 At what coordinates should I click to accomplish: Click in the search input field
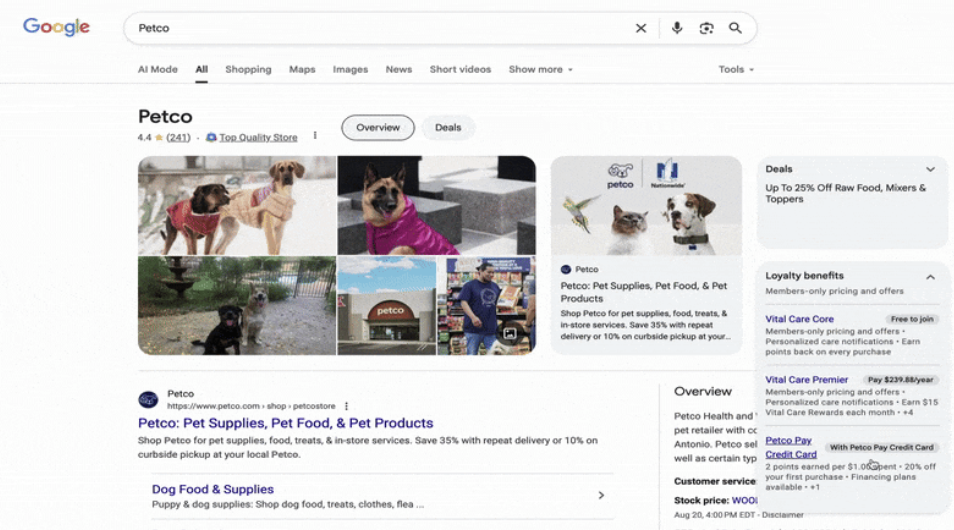[380, 28]
